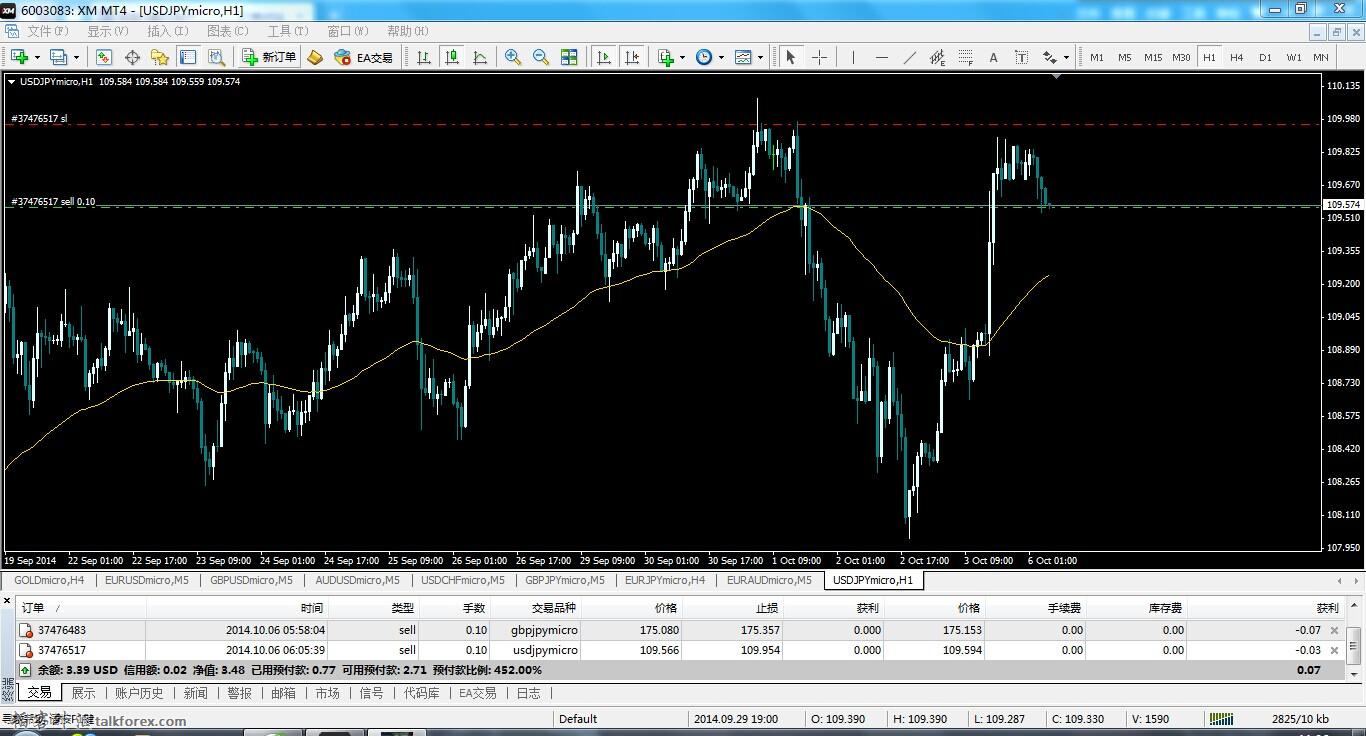Expand the Templates dropdown arrow
The height and width of the screenshot is (736, 1366).
point(760,57)
